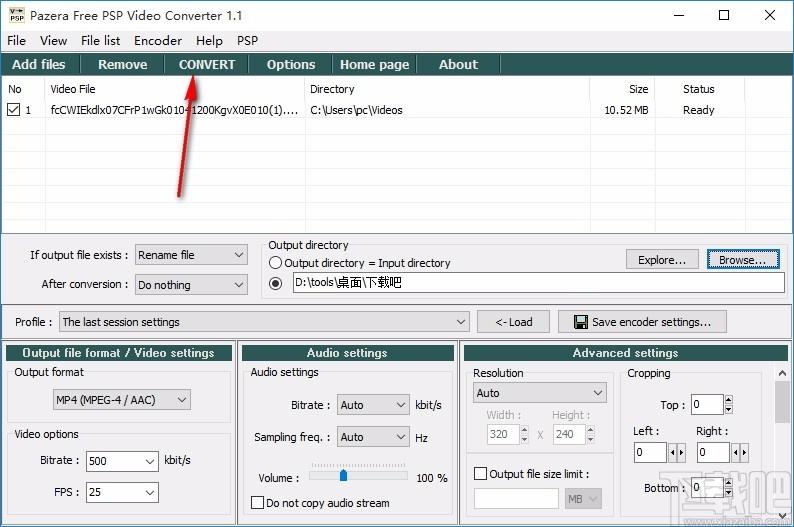The width and height of the screenshot is (794, 527).
Task: Click the Add files toolbar button
Action: pos(39,64)
